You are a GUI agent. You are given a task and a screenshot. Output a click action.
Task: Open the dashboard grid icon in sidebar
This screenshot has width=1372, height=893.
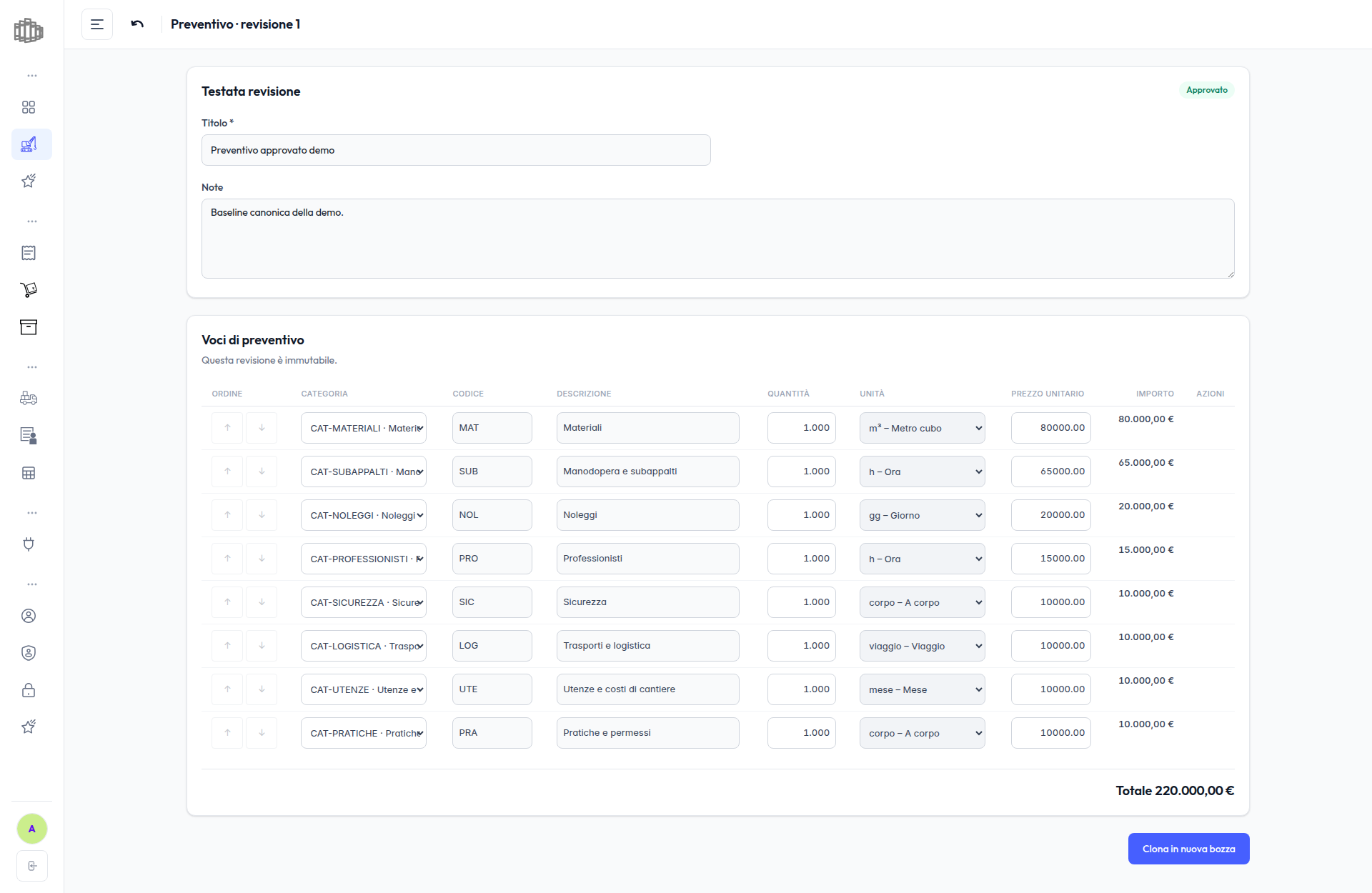tap(29, 107)
